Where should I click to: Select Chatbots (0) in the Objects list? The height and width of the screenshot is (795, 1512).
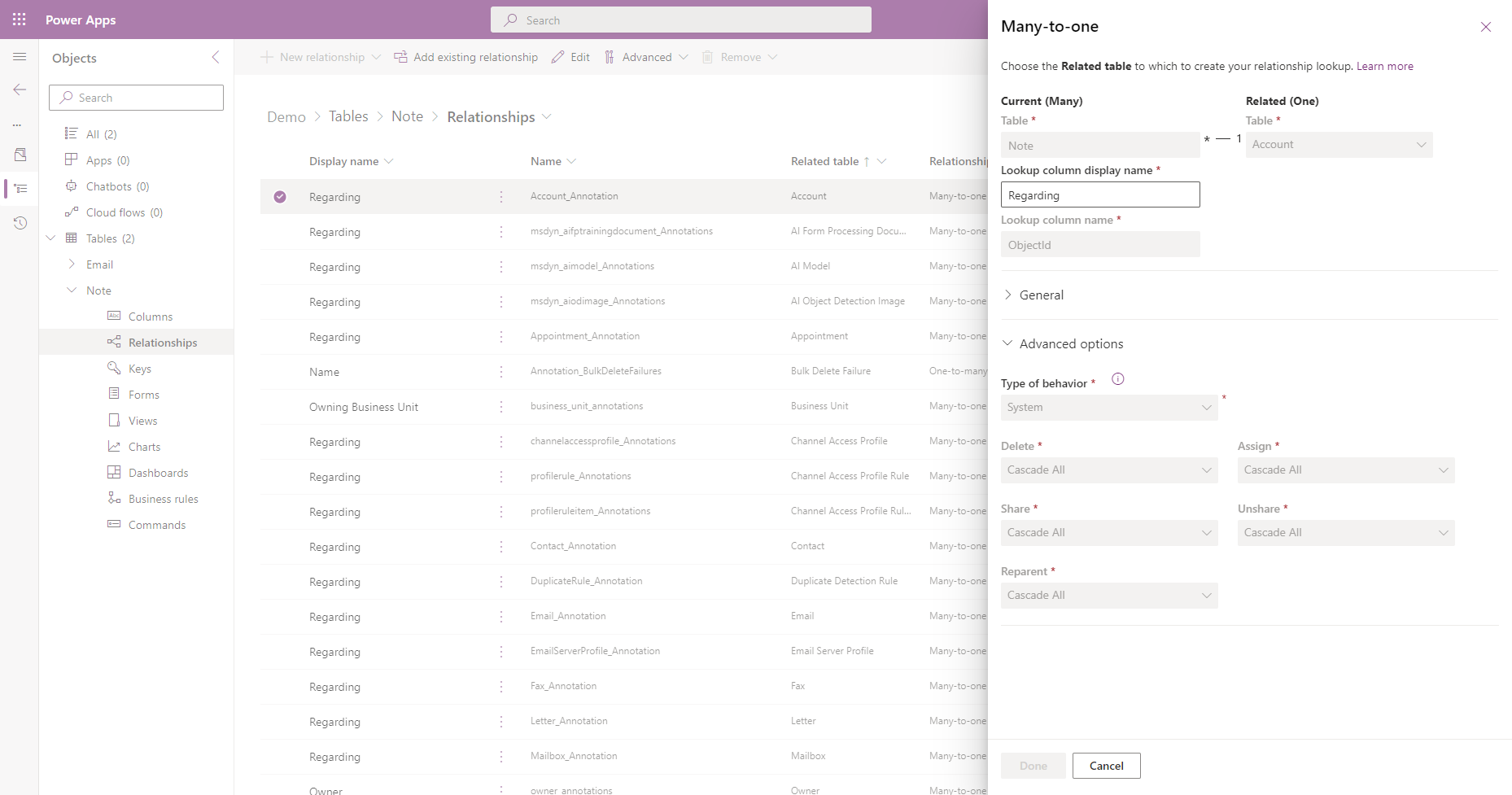(x=117, y=186)
